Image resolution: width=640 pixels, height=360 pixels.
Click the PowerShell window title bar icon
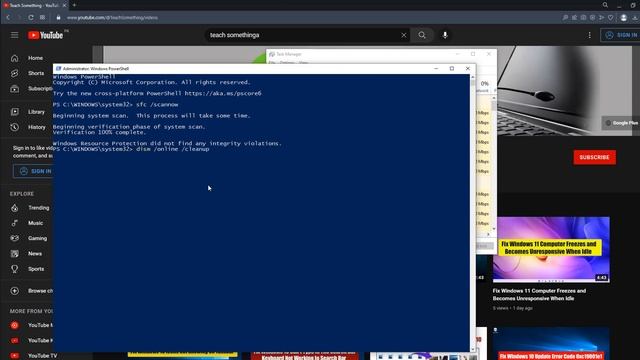tap(58, 69)
